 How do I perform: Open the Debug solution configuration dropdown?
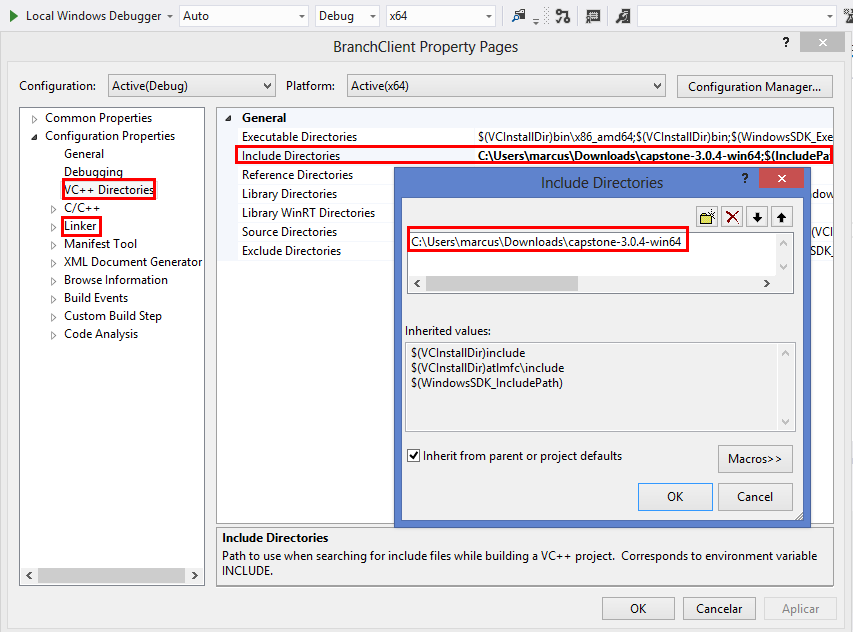click(347, 16)
